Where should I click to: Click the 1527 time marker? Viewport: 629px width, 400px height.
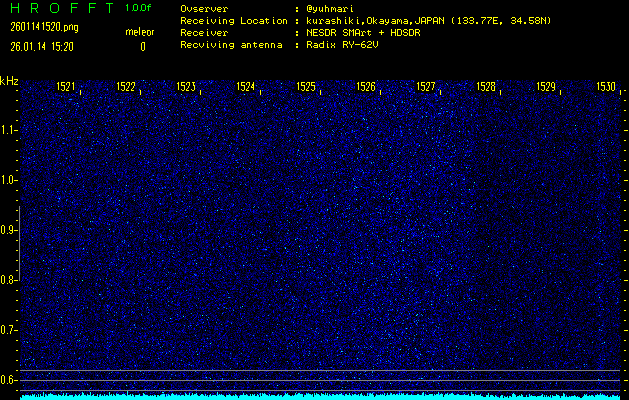tap(426, 87)
